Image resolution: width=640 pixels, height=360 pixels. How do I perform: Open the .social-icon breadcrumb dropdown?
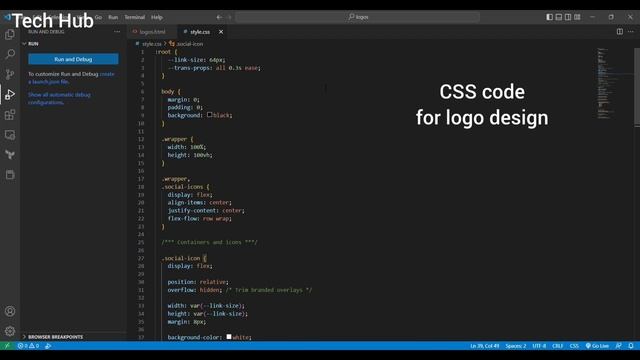[x=186, y=44]
